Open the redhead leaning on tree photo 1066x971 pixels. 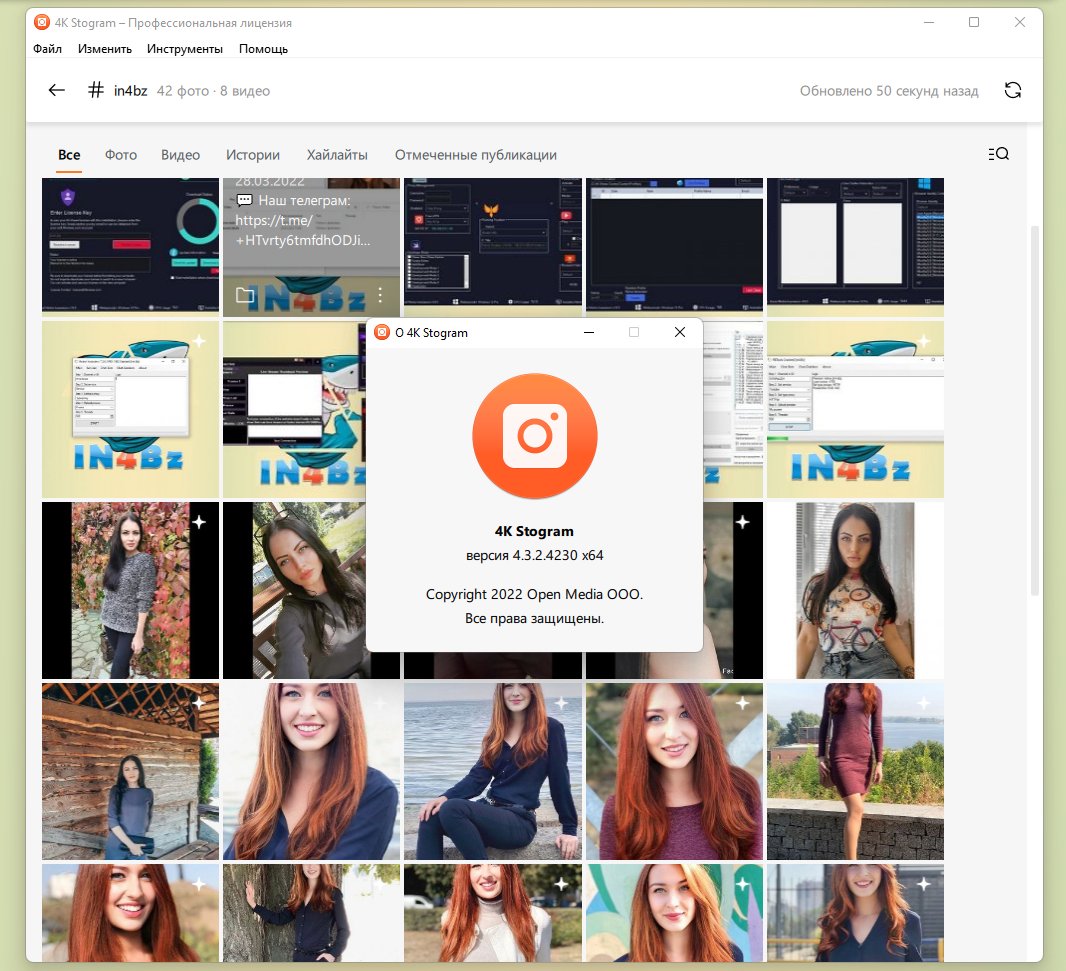311,913
